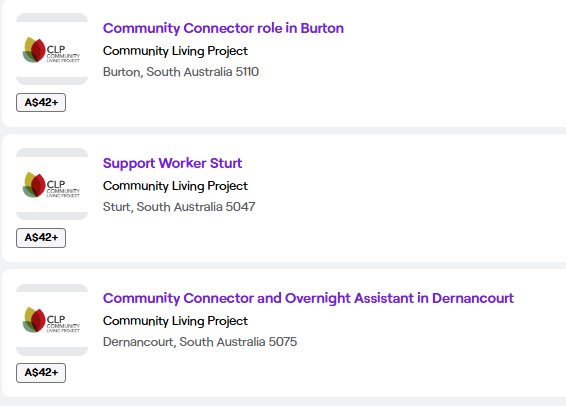Click the A$42+ badge on the Burton listing

pos(41,102)
